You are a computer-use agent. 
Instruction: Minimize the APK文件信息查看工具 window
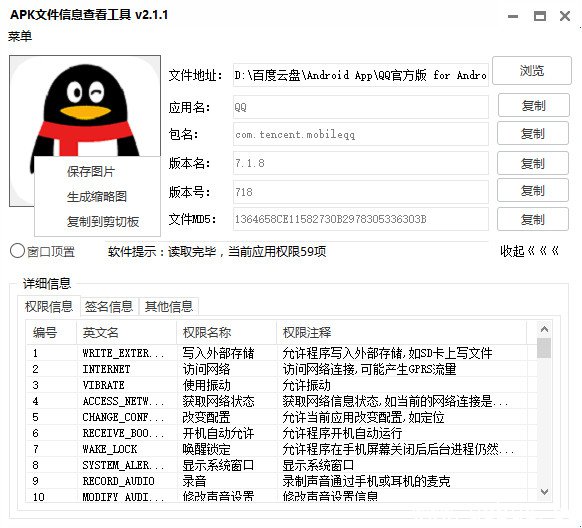click(x=513, y=16)
